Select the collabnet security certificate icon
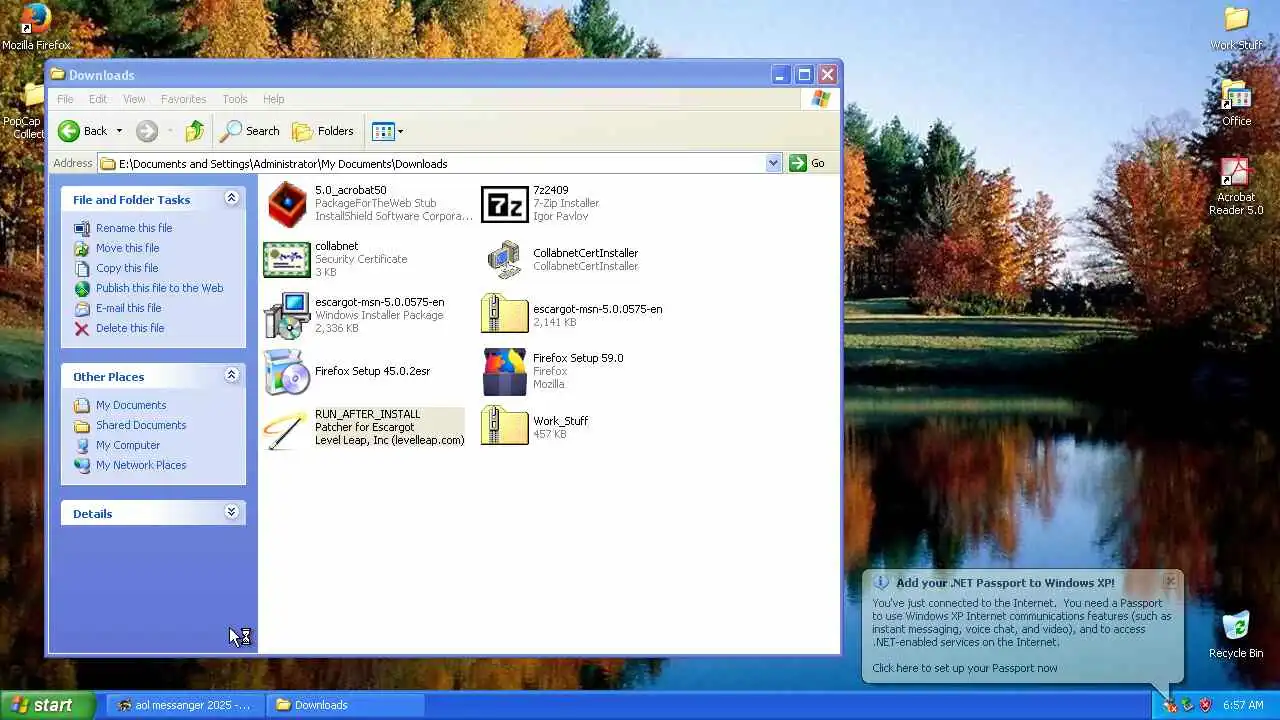Image resolution: width=1280 pixels, height=720 pixels. coord(287,260)
